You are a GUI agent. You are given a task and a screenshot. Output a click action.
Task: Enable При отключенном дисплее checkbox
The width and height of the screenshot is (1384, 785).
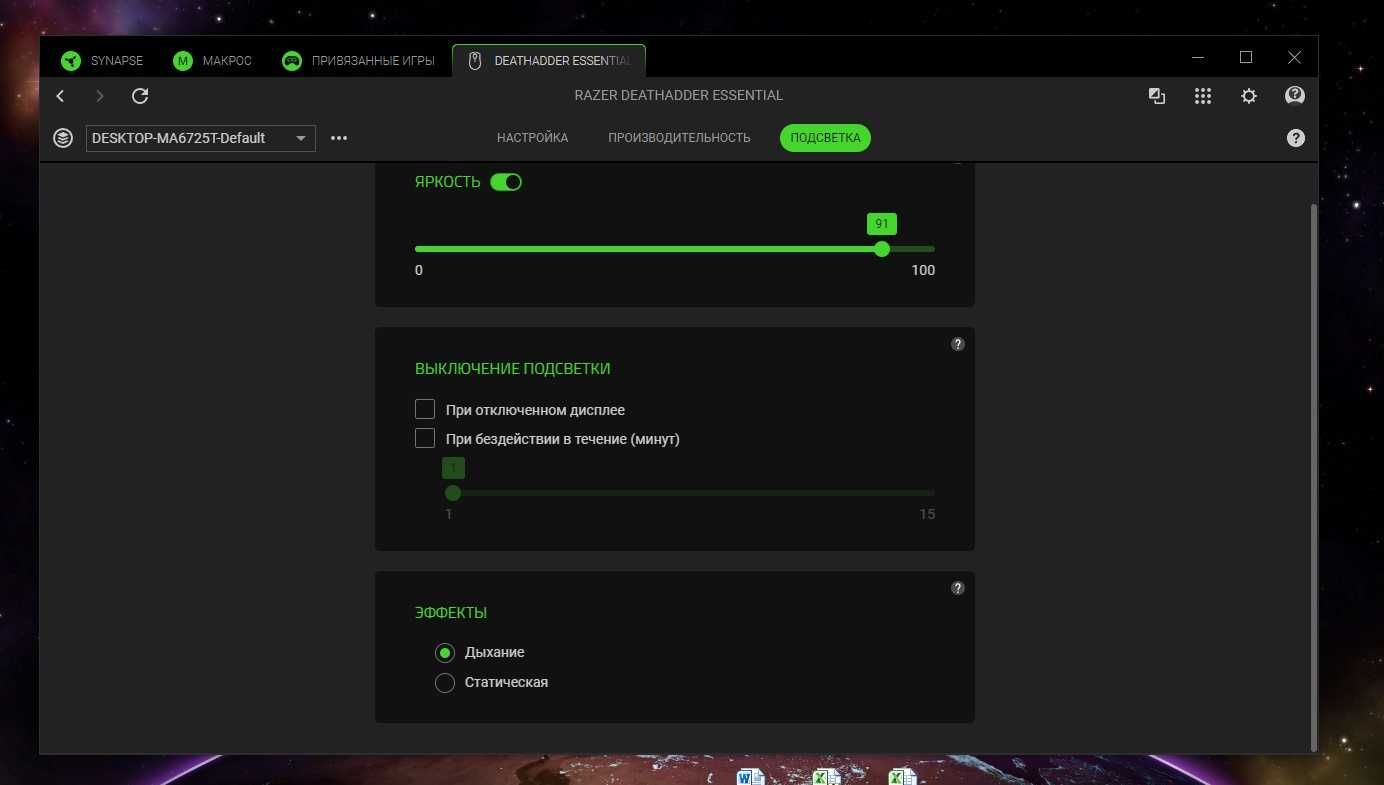(425, 409)
